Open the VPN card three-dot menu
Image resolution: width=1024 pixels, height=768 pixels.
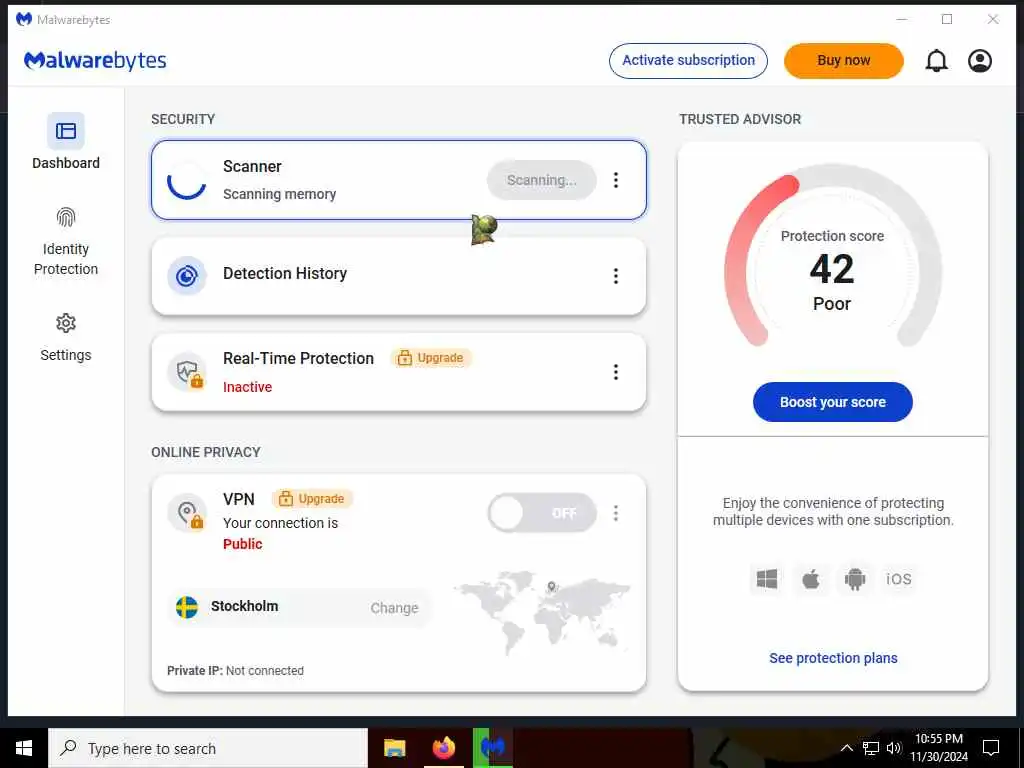616,513
